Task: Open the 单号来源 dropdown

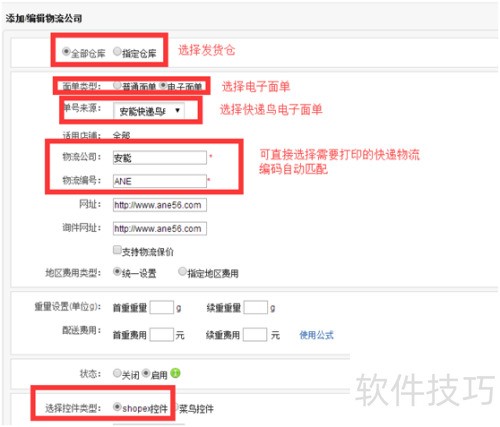Action: click(x=149, y=111)
